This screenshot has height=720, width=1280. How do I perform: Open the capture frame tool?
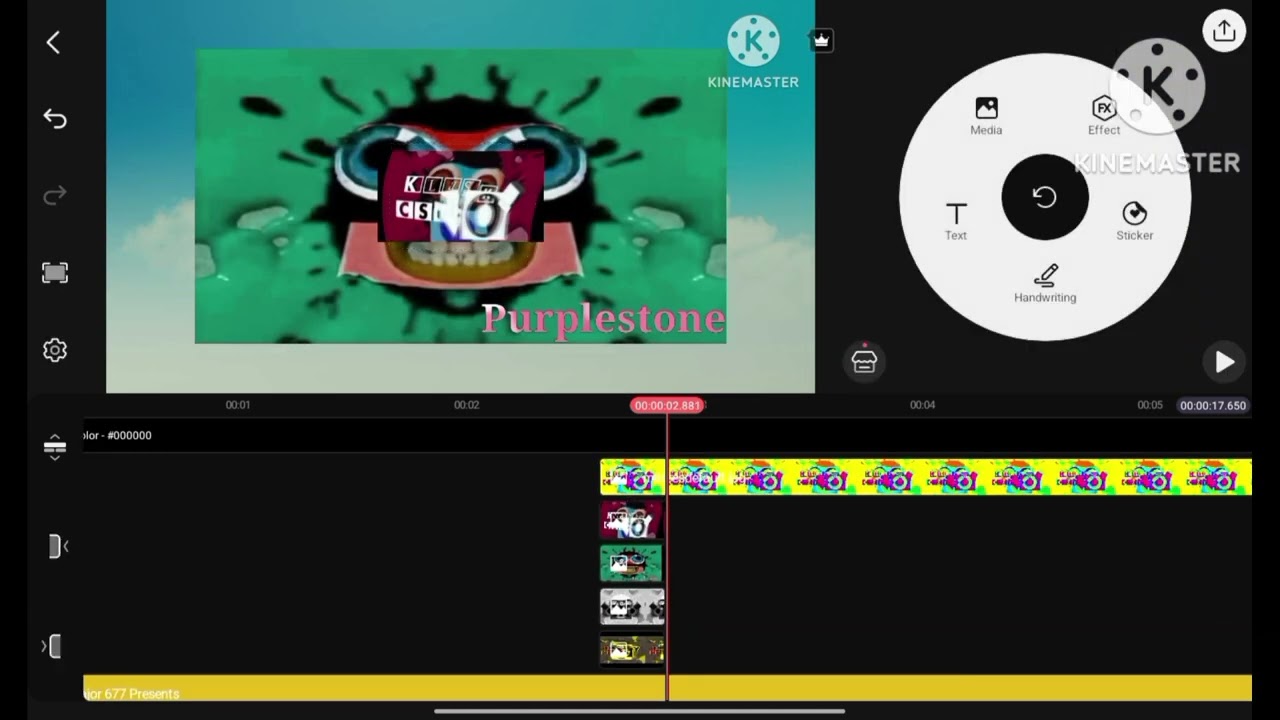tap(54, 273)
